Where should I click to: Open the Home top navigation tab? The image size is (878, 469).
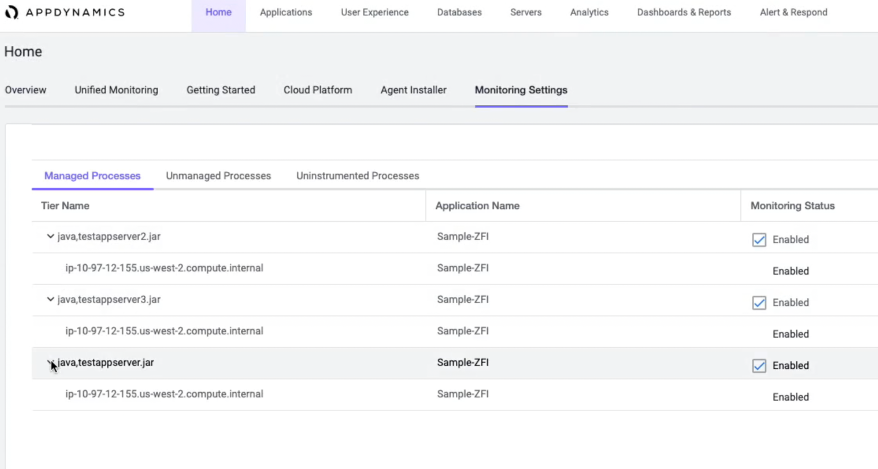click(218, 12)
